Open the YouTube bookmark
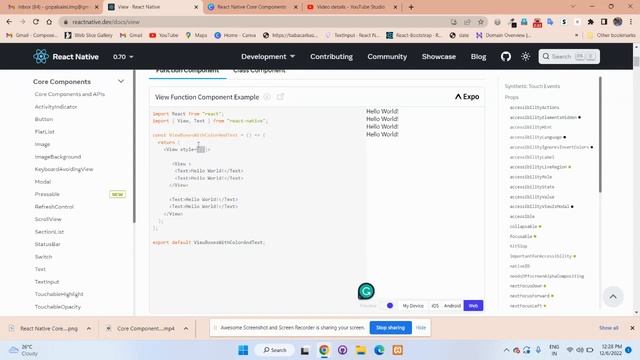 tap(164, 35)
